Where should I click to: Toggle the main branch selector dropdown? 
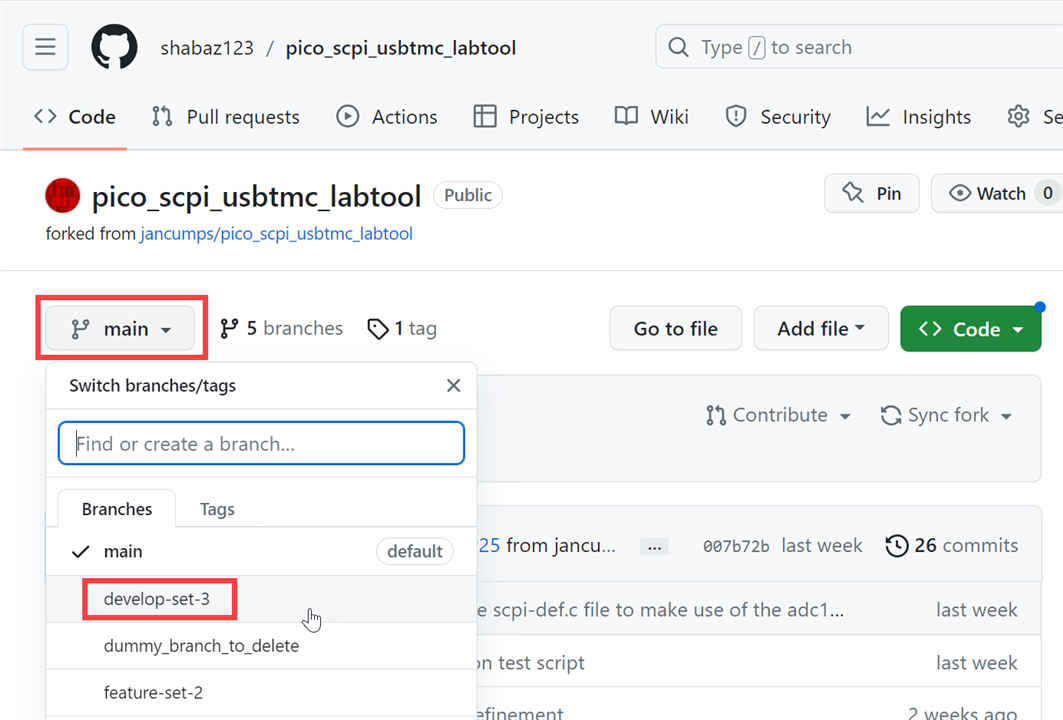click(121, 329)
